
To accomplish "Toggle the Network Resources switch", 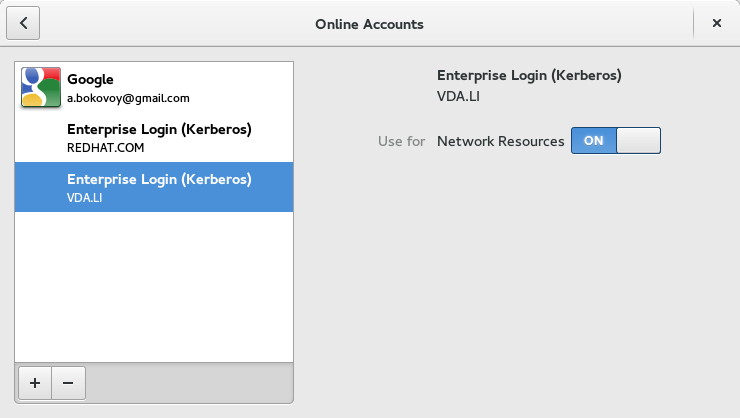I will [x=615, y=141].
